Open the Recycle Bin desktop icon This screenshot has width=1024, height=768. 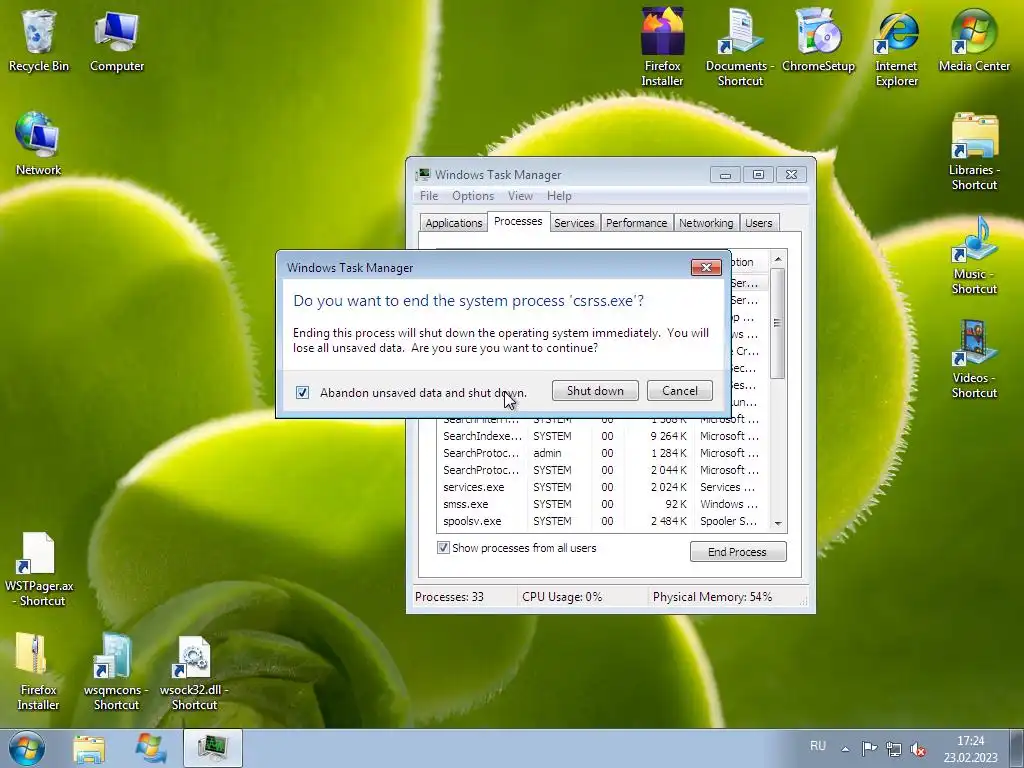pos(39,40)
